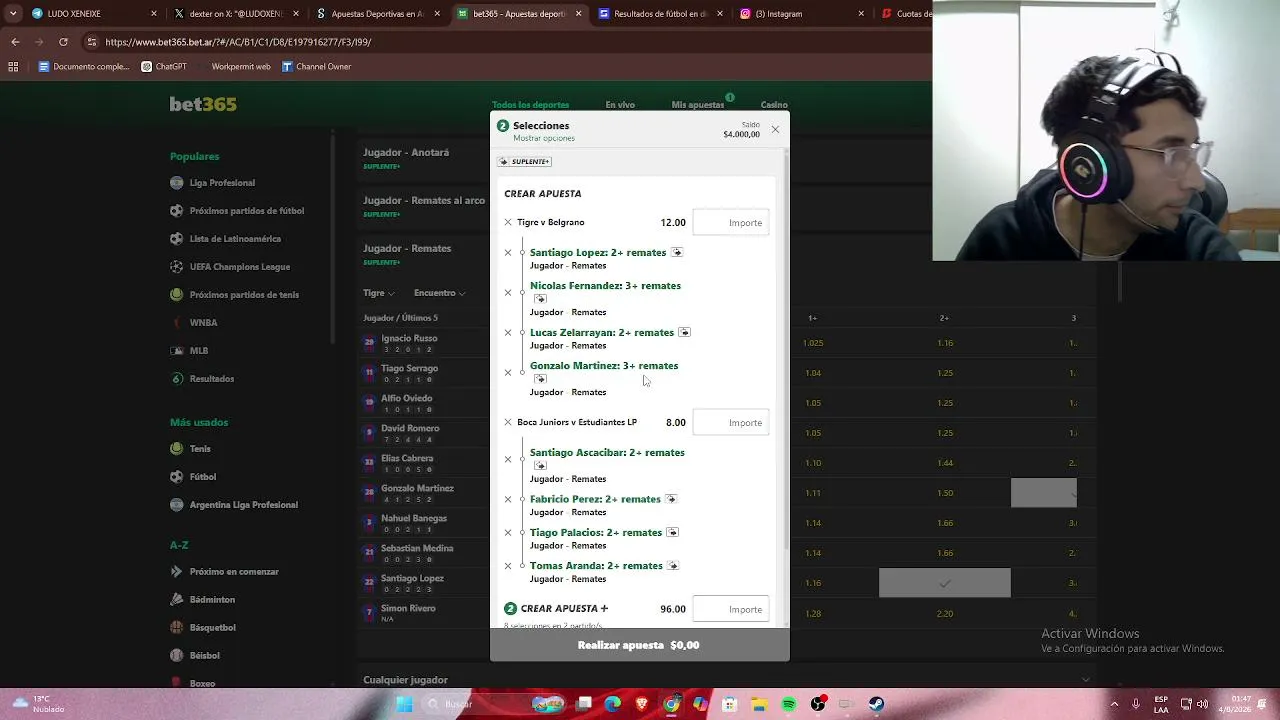Click stake input for Tigre v Belgrano
Screen dimensions: 1280x720
[x=731, y=222]
